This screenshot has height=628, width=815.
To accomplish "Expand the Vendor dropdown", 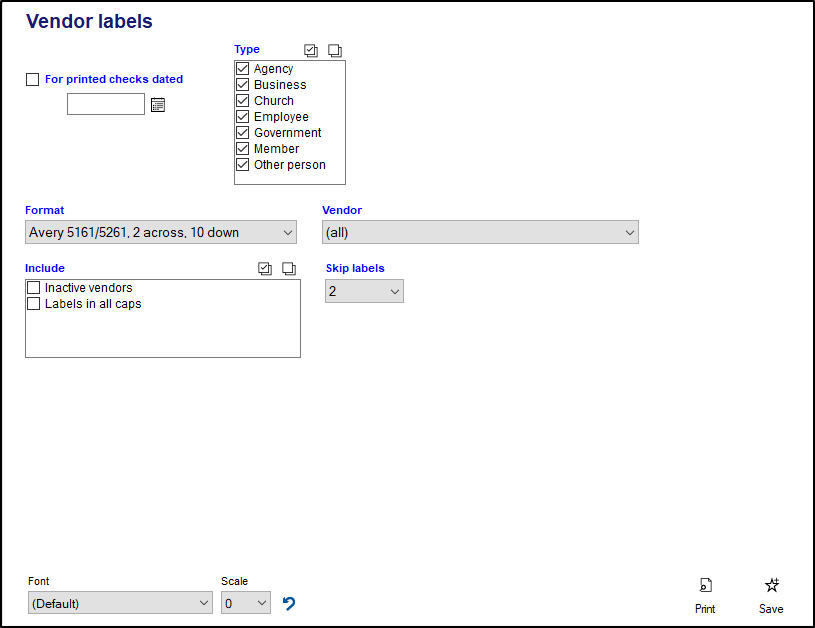I will coord(480,233).
